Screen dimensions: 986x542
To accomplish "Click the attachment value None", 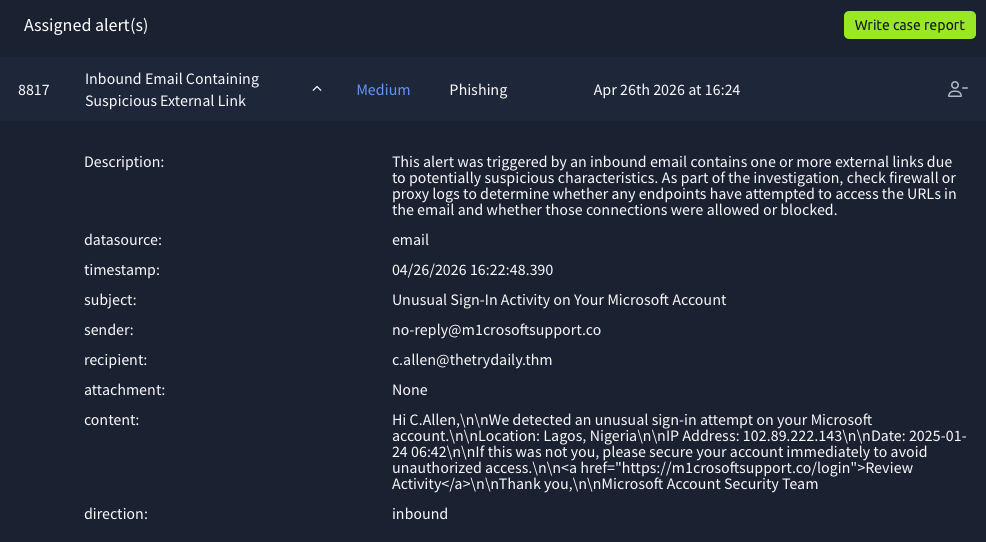I will (x=409, y=390).
